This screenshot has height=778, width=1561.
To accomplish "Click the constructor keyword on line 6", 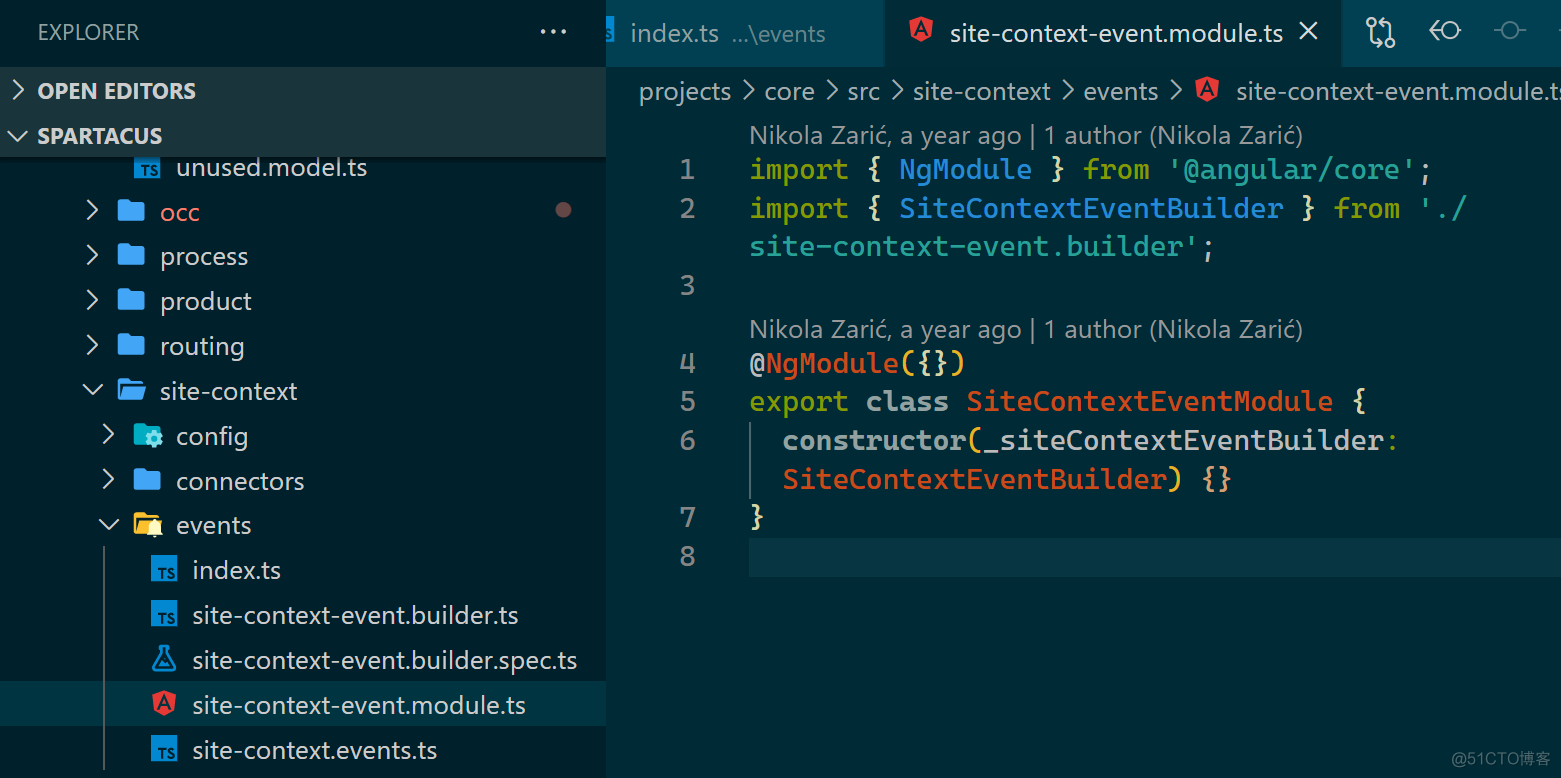I will click(x=874, y=441).
